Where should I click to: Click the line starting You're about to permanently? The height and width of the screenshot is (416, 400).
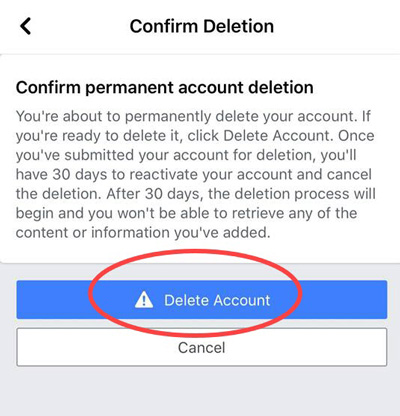(193, 116)
